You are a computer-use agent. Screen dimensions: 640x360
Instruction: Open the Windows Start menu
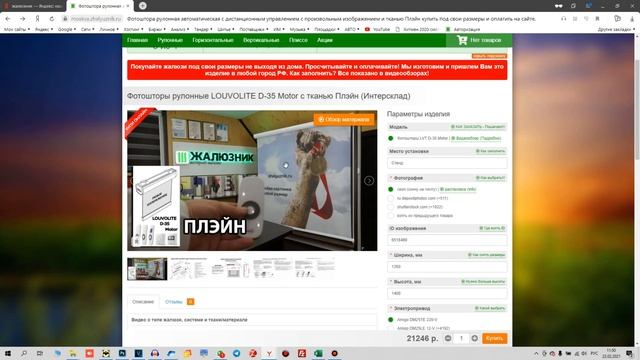8,353
